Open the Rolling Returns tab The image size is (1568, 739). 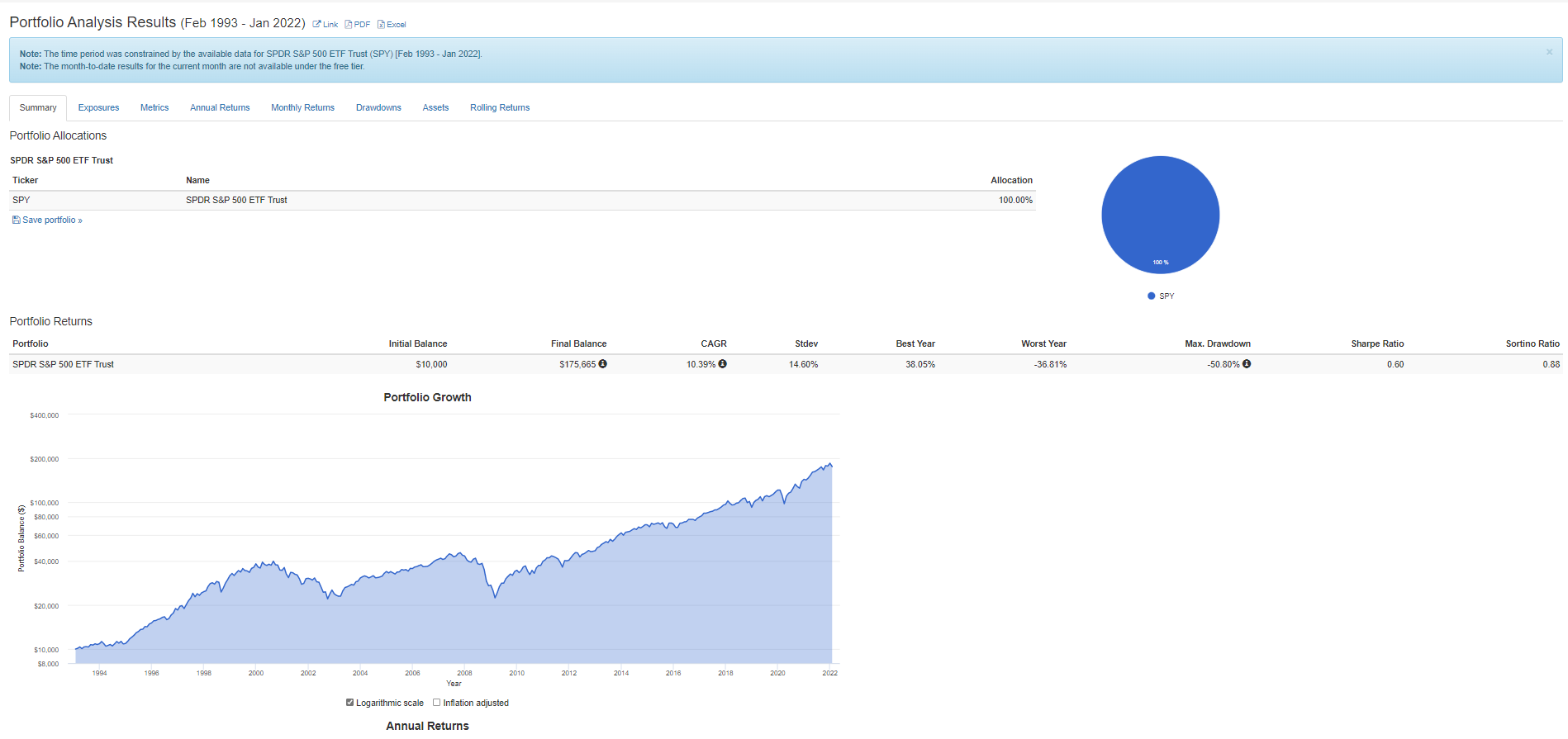[x=500, y=108]
